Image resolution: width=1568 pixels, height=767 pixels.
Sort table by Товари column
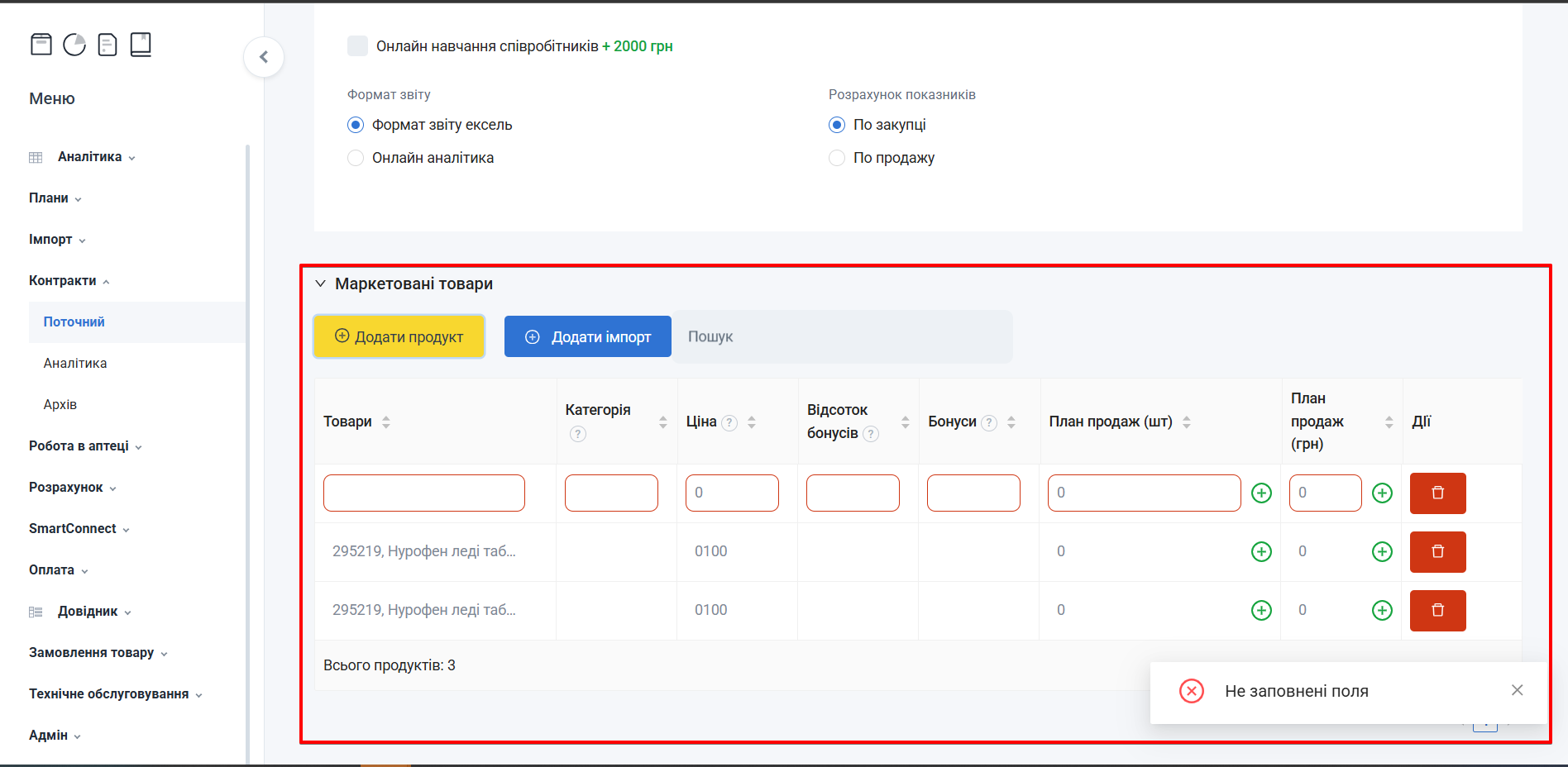[386, 422]
